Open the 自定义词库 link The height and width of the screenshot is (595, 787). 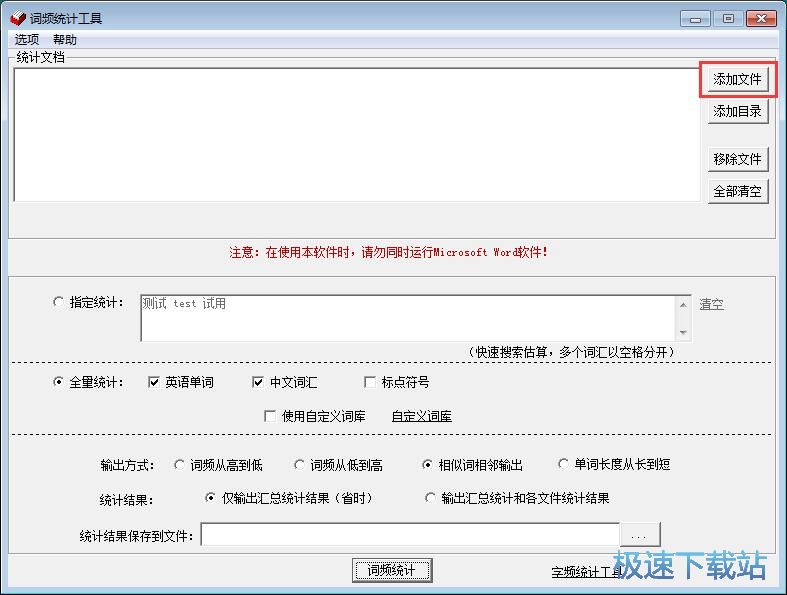tap(422, 416)
